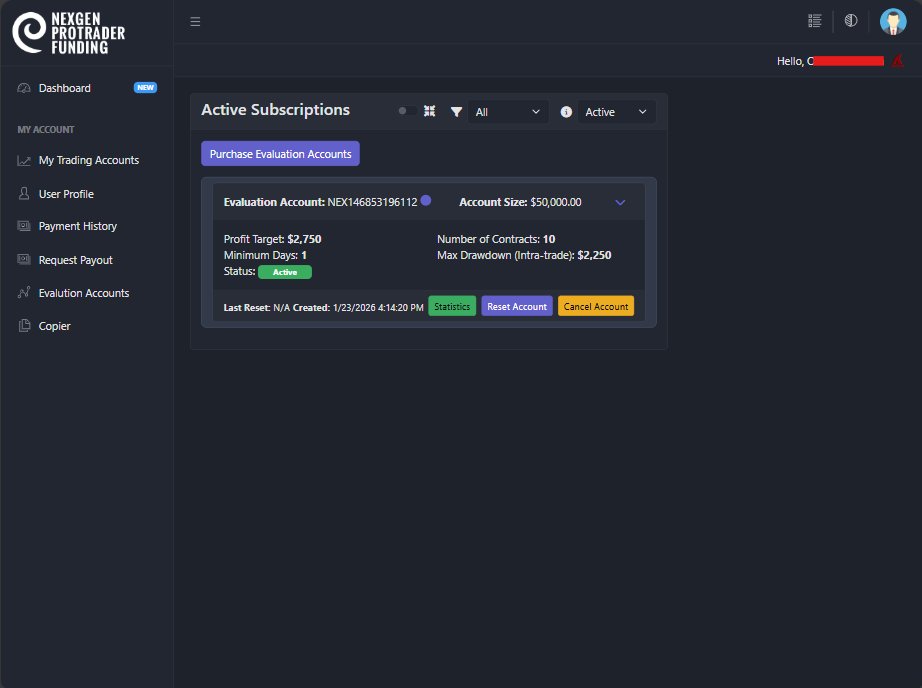The image size is (922, 688).
Task: Click the purple status dot by account number
Action: point(426,201)
